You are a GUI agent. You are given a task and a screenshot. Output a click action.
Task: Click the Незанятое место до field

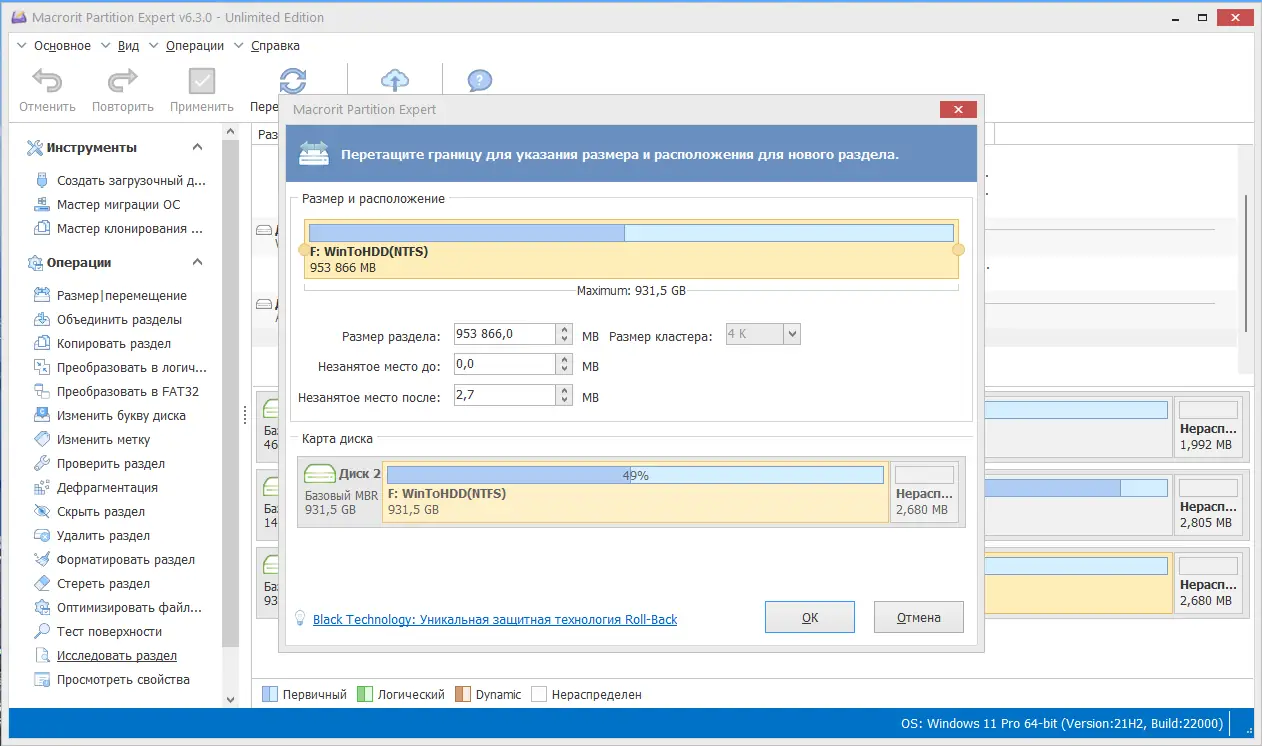(505, 366)
